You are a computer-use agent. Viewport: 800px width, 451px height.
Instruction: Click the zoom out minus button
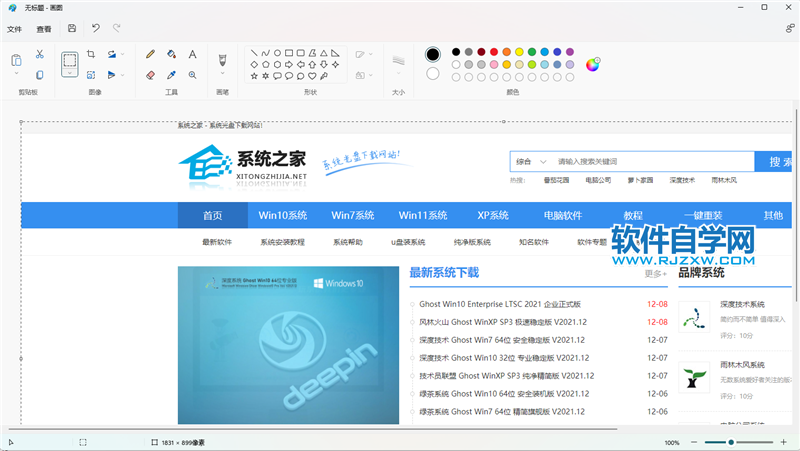tap(694, 442)
